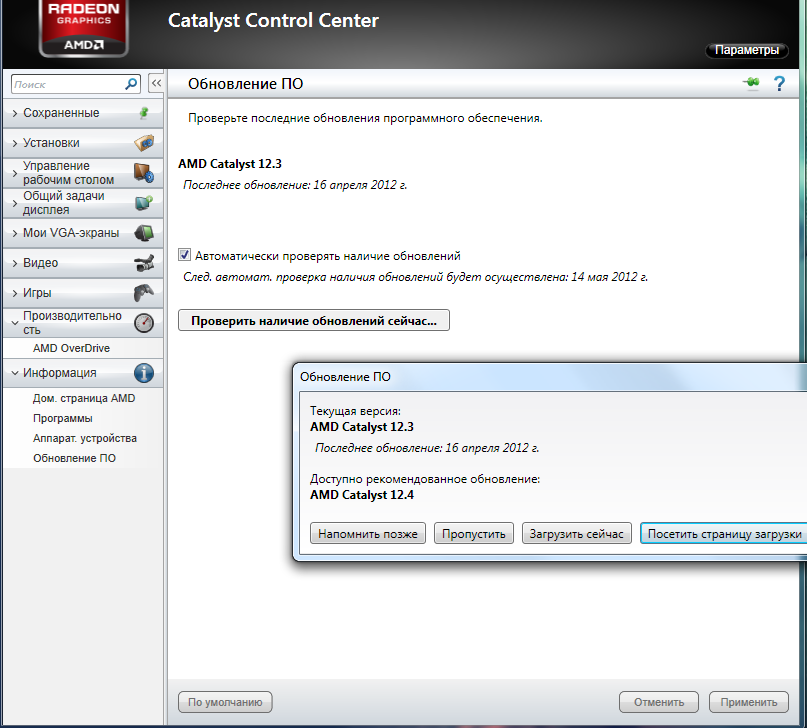807x728 pixels.
Task: Click Напомнить позже in update dialog
Action: pos(368,534)
